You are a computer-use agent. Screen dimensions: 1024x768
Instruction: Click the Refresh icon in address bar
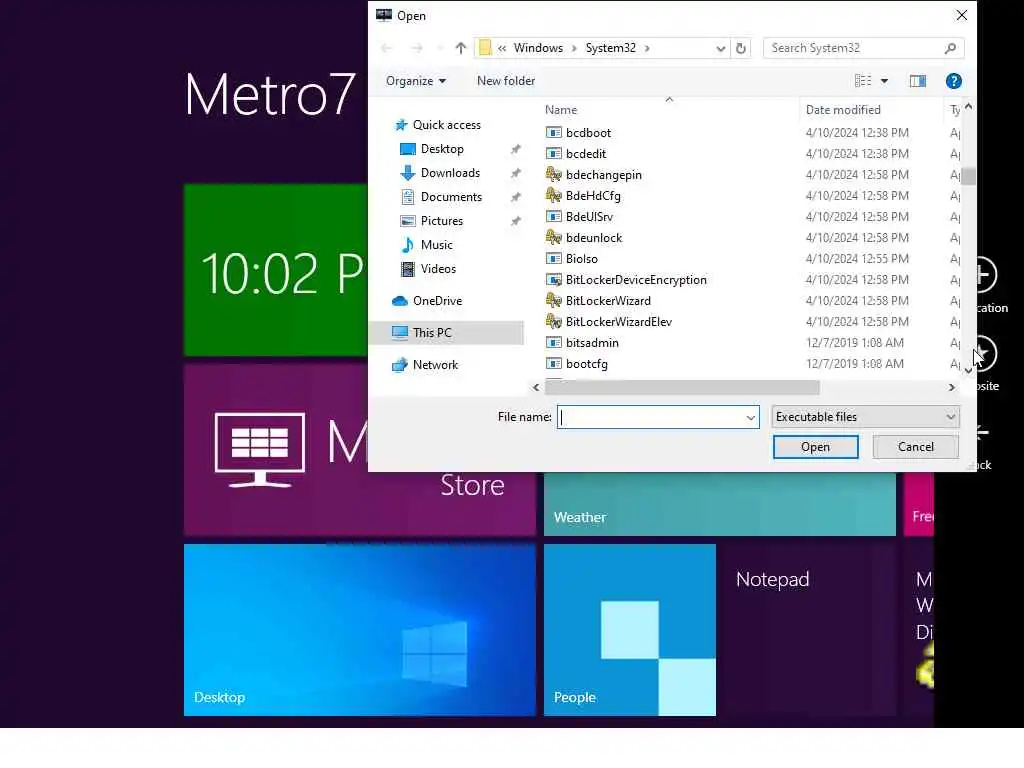click(741, 48)
